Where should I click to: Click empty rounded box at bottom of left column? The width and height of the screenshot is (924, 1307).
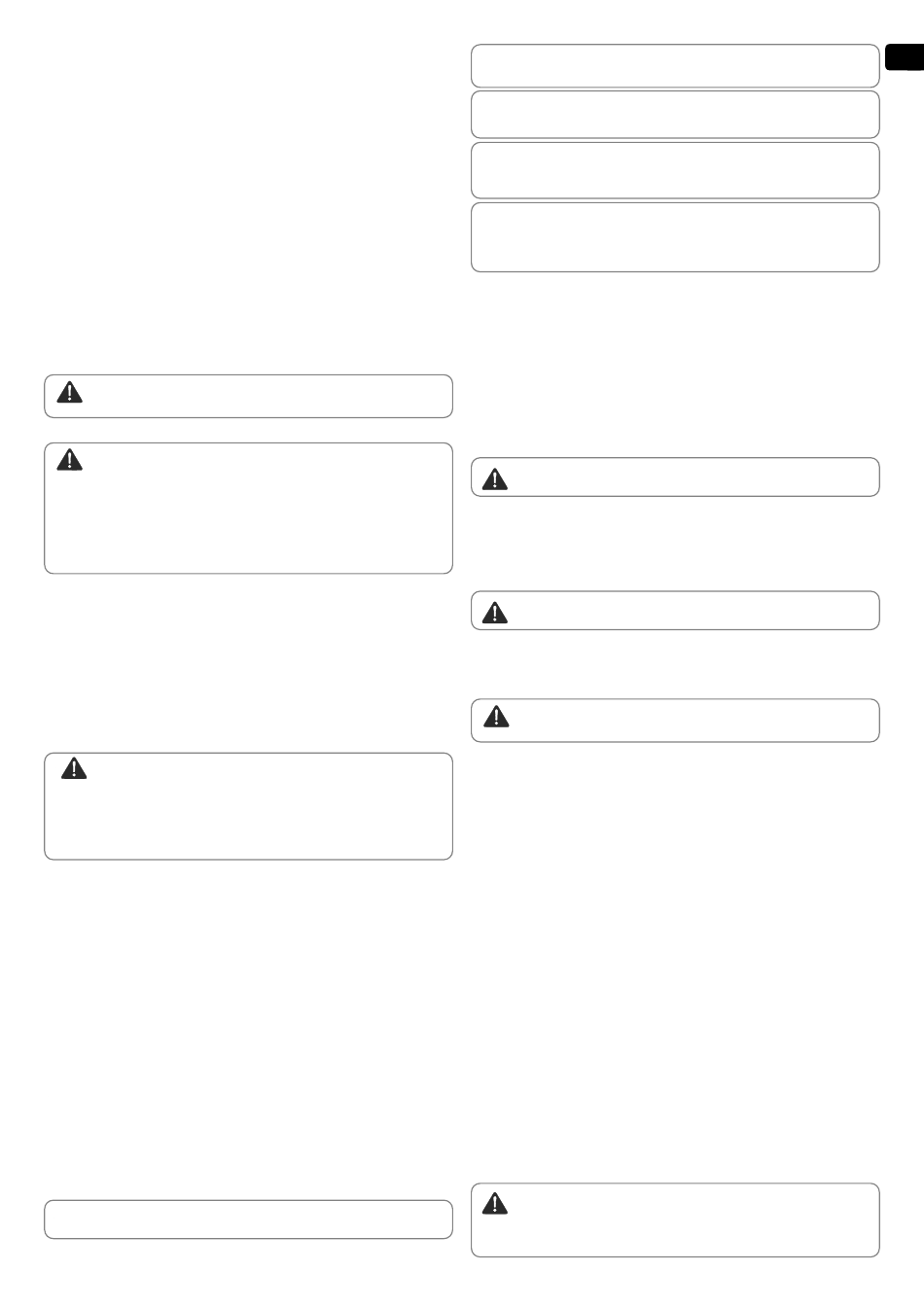click(248, 1219)
